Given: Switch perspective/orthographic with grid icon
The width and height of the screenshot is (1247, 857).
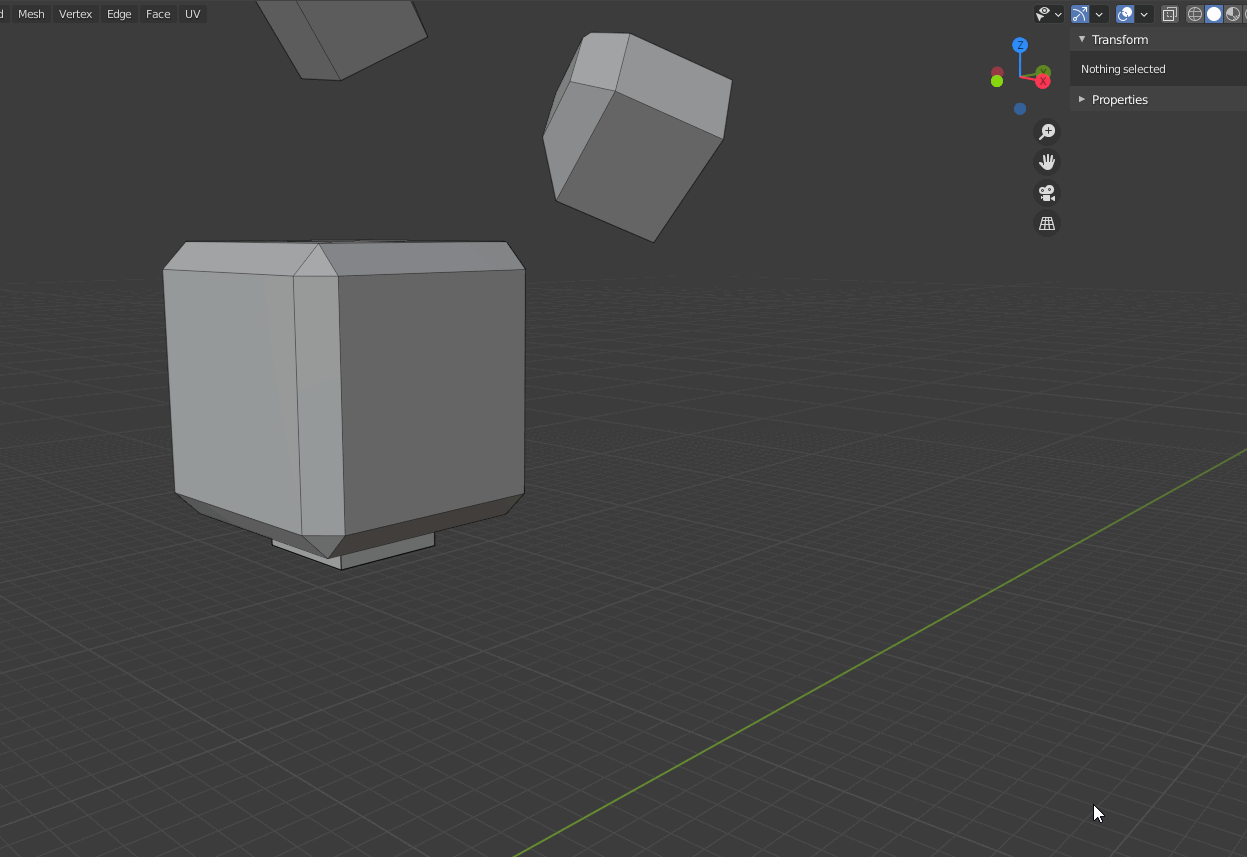Looking at the screenshot, I should click(x=1047, y=224).
